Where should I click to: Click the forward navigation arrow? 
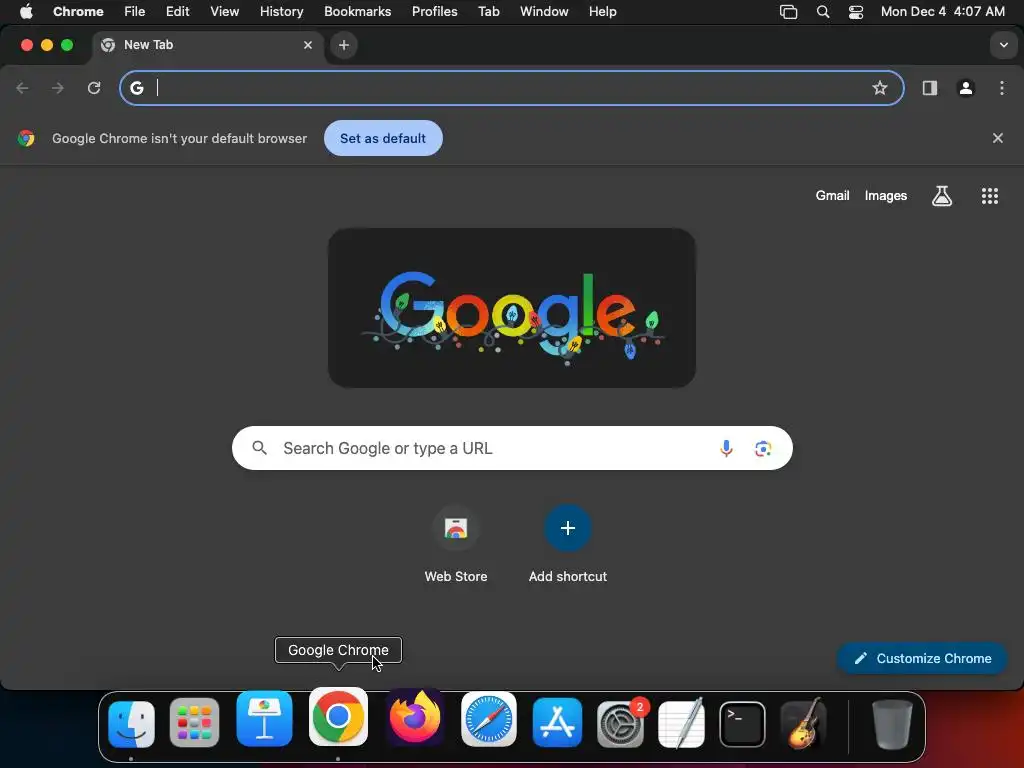[x=58, y=88]
